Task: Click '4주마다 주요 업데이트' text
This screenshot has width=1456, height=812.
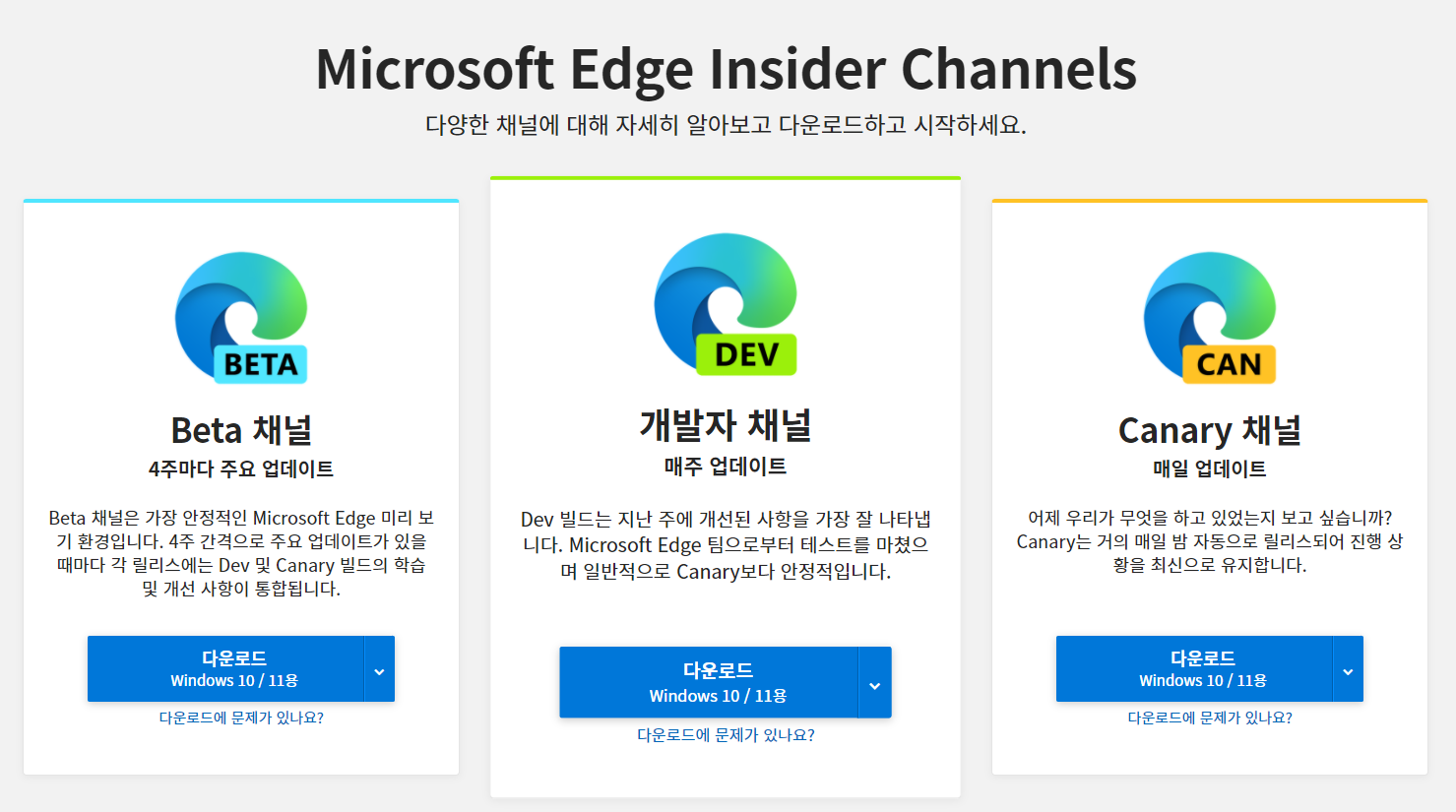Action: coord(241,468)
